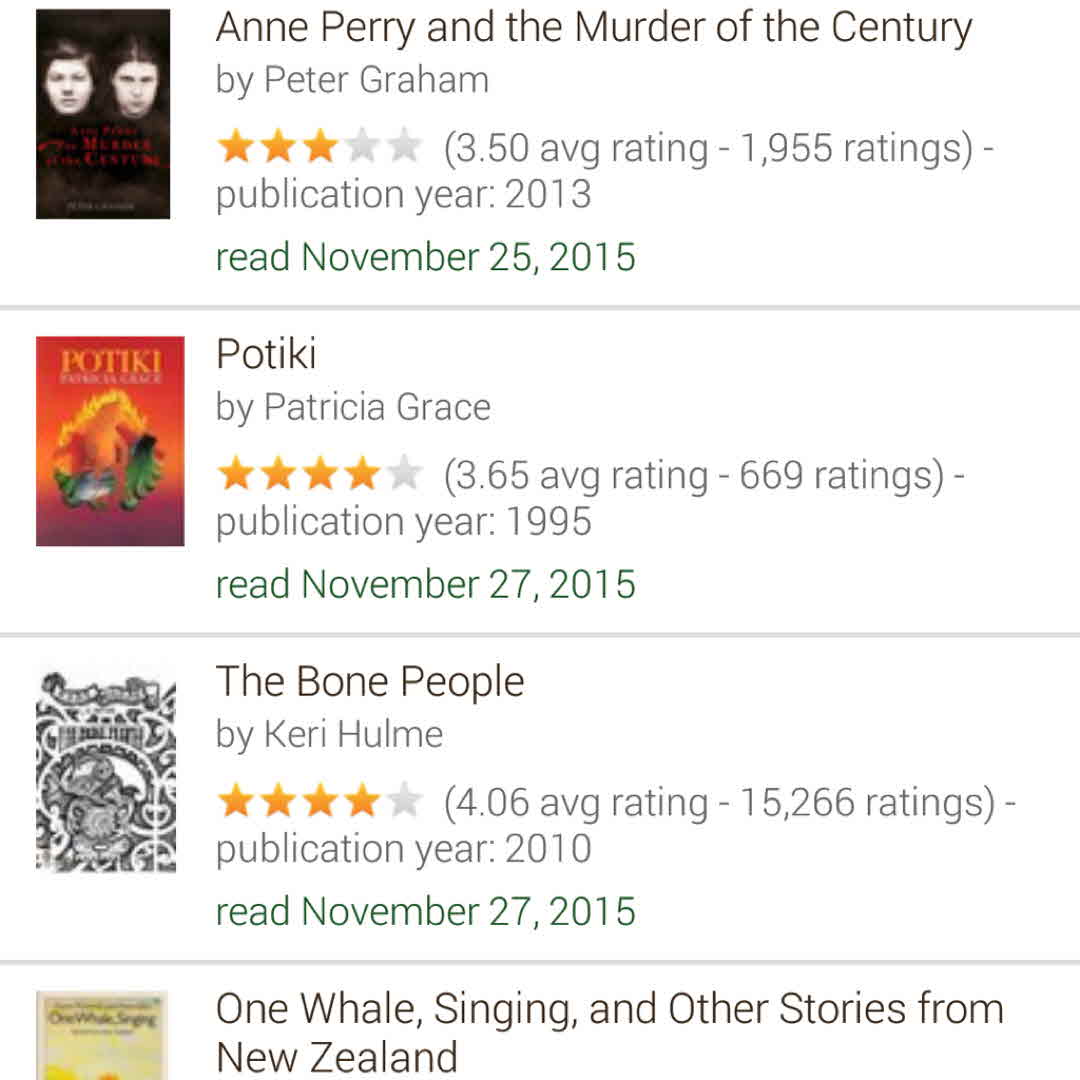The image size is (1080, 1080).
Task: Select the Potiki book title
Action: point(266,354)
